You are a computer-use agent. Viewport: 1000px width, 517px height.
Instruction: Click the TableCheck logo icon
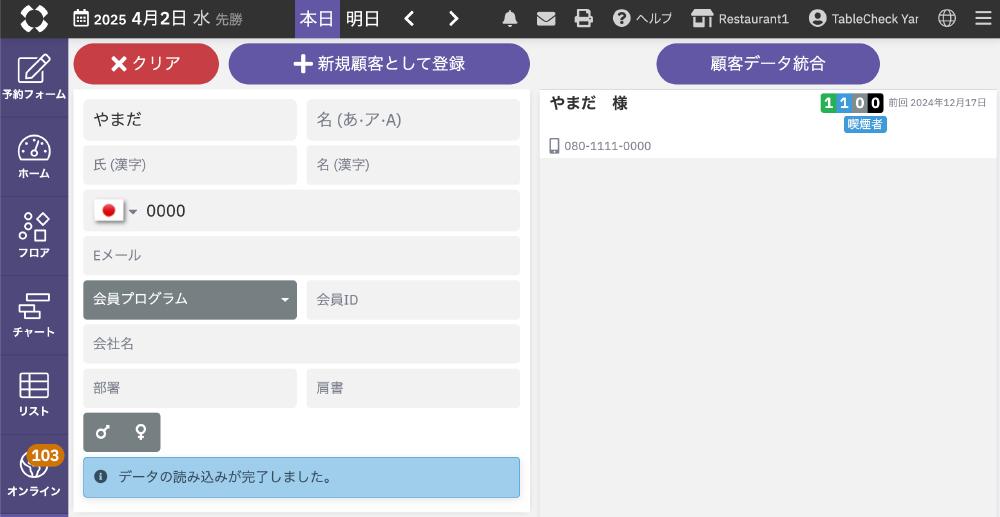click(x=34, y=18)
